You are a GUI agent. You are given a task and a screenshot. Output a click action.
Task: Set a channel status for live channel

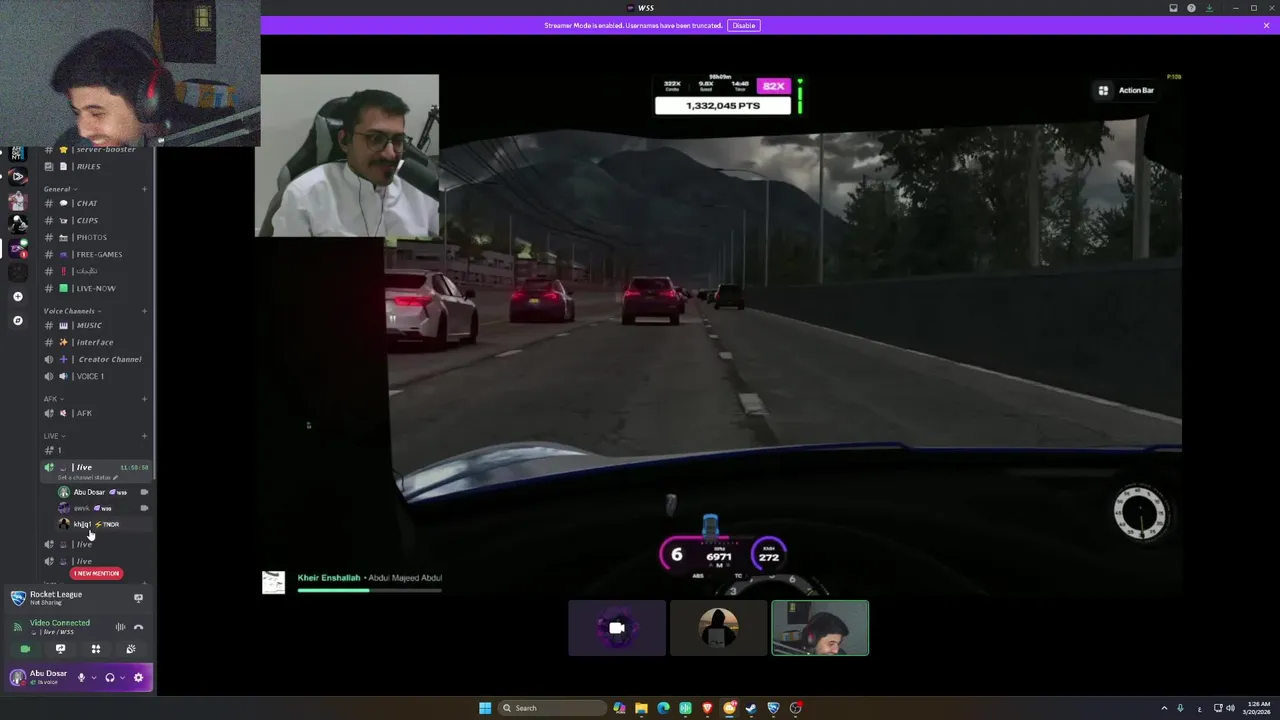(x=87, y=478)
